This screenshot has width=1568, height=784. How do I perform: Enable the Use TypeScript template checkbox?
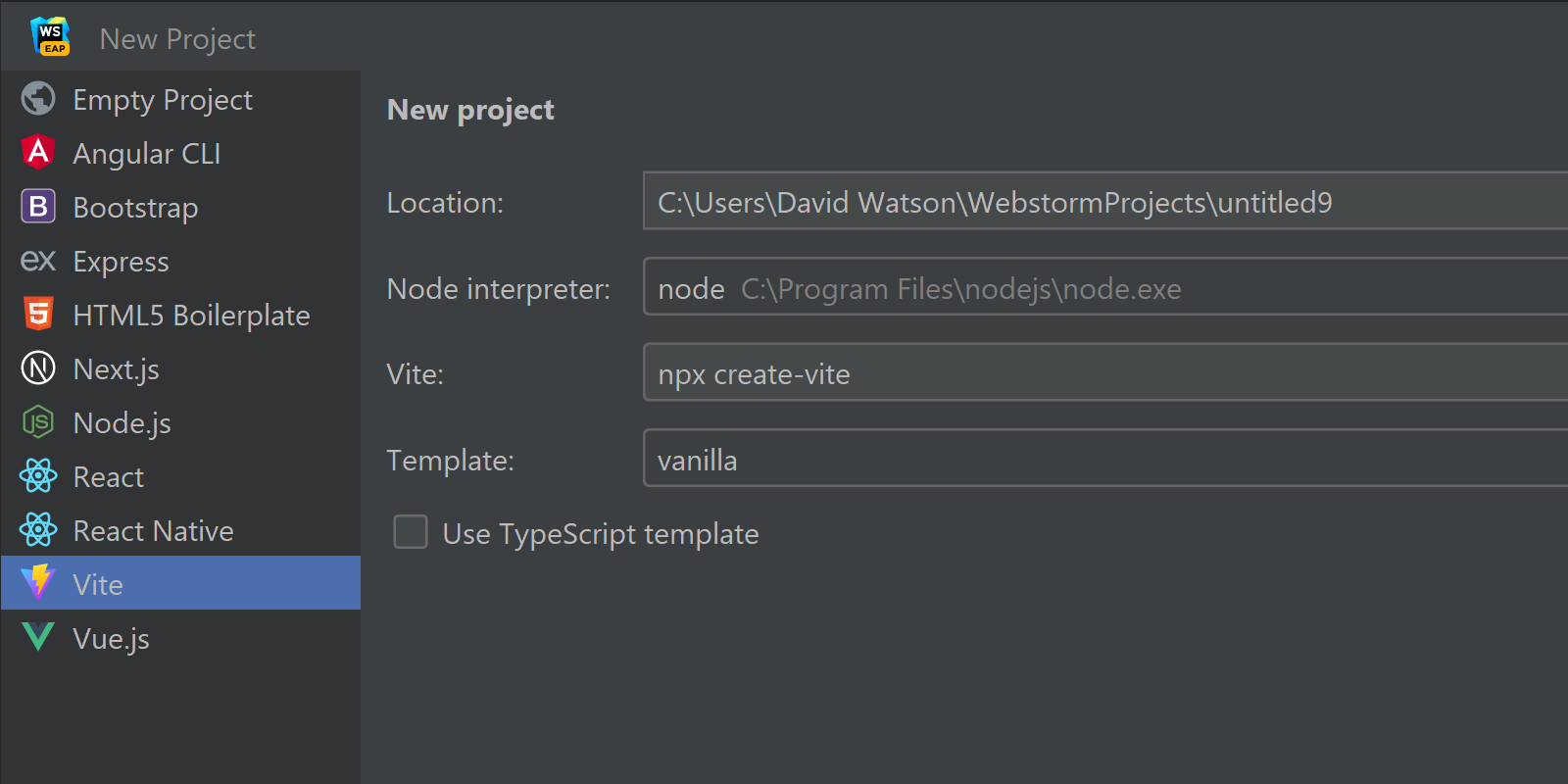tap(411, 532)
